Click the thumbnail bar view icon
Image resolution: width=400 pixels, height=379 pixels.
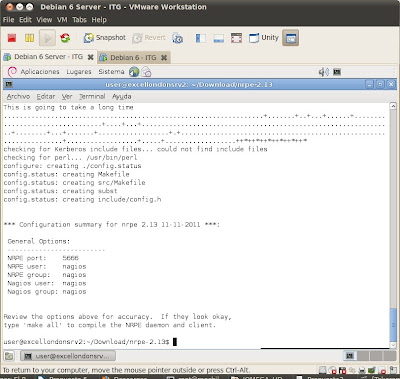219,38
